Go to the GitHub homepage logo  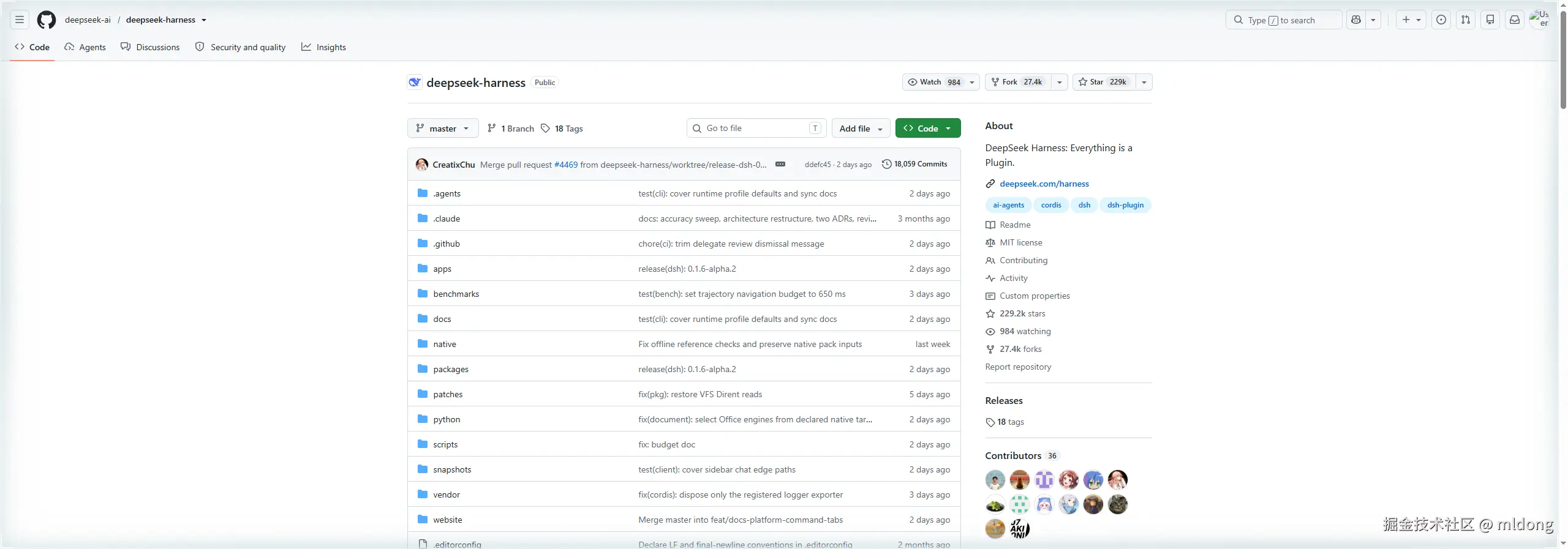[47, 20]
